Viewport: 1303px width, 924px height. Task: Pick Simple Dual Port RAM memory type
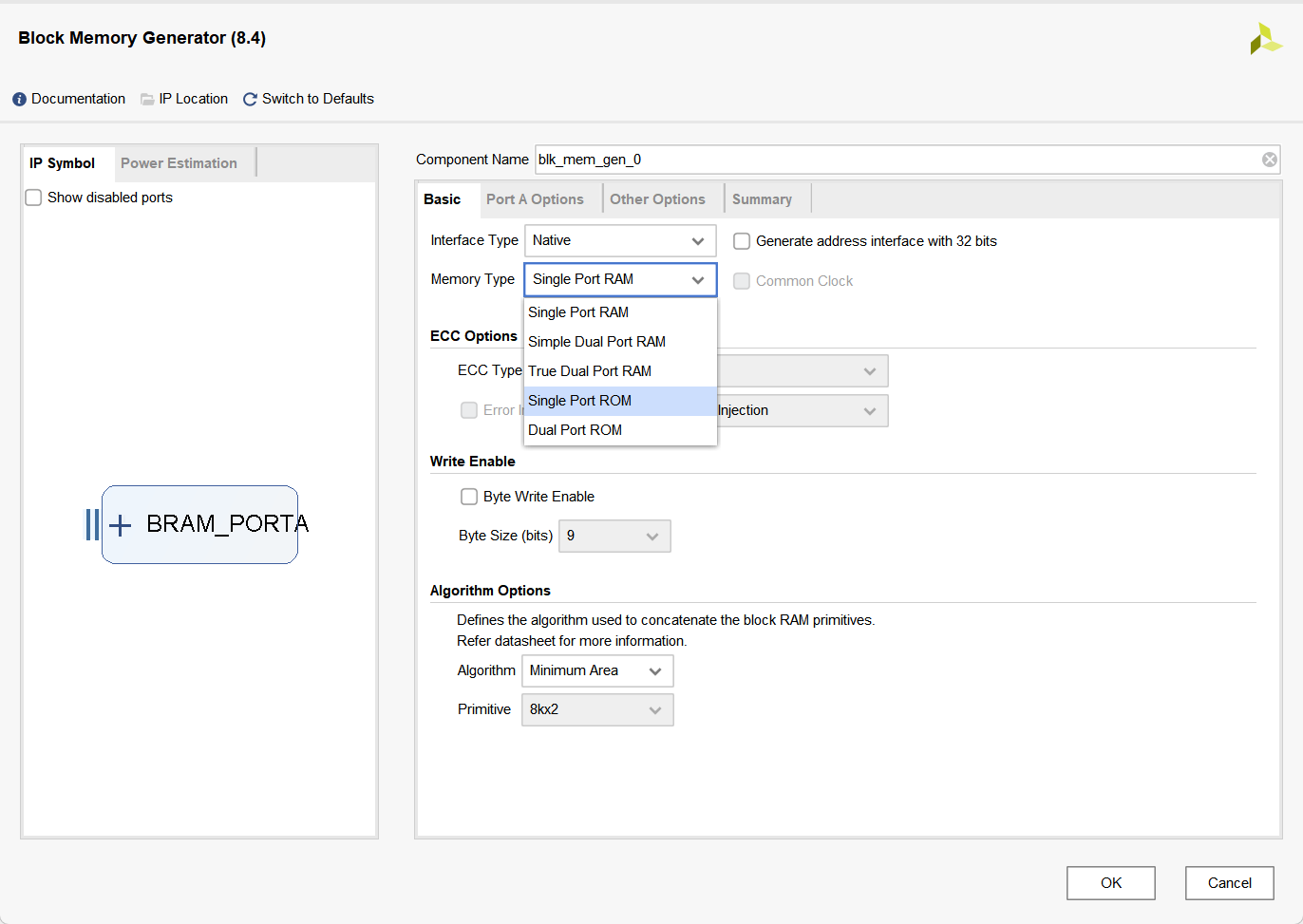[x=619, y=342]
